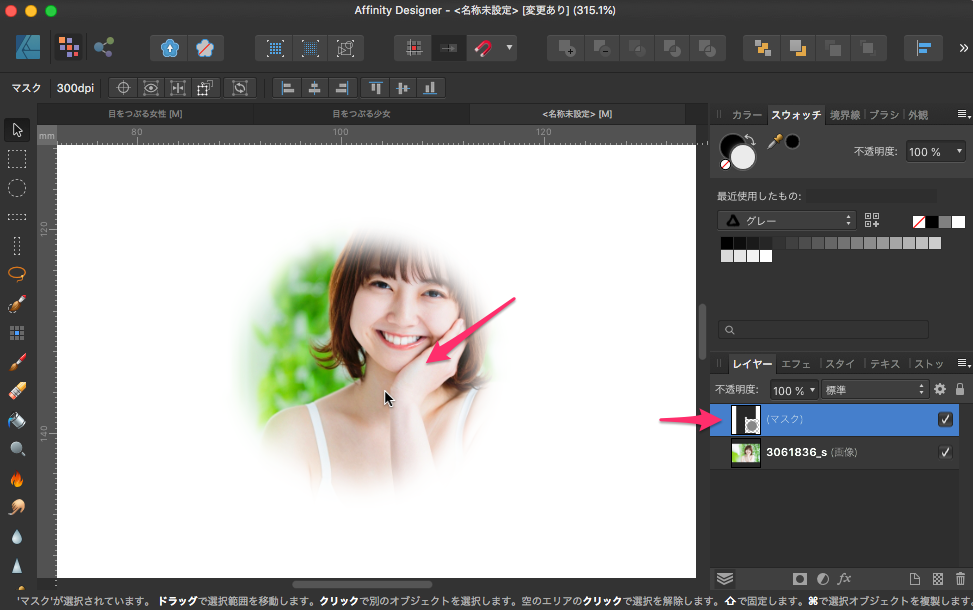
Task: Hide the 3061836_s image layer
Action: click(x=945, y=453)
